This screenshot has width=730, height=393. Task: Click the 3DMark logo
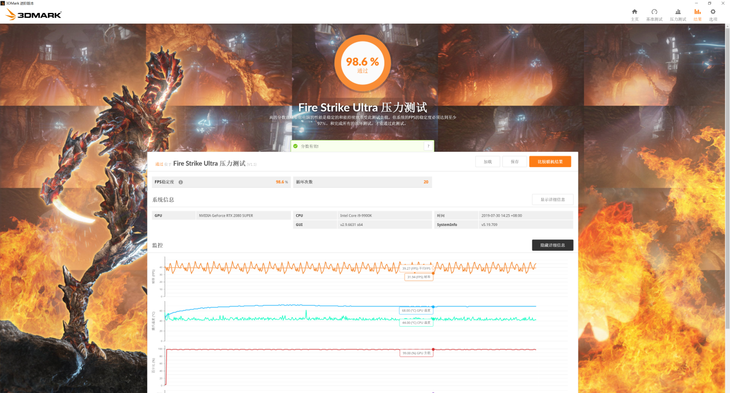point(34,14)
